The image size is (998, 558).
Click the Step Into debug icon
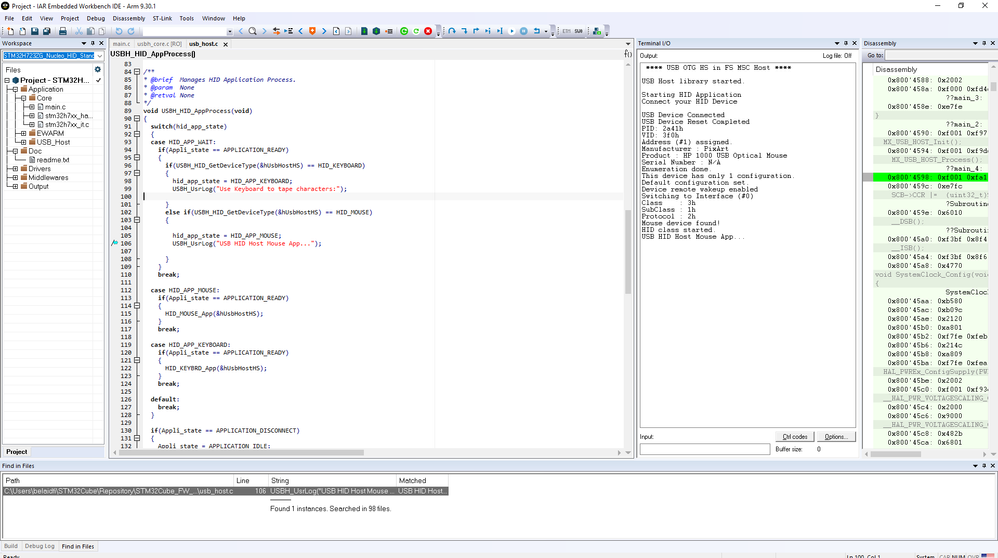pos(464,31)
